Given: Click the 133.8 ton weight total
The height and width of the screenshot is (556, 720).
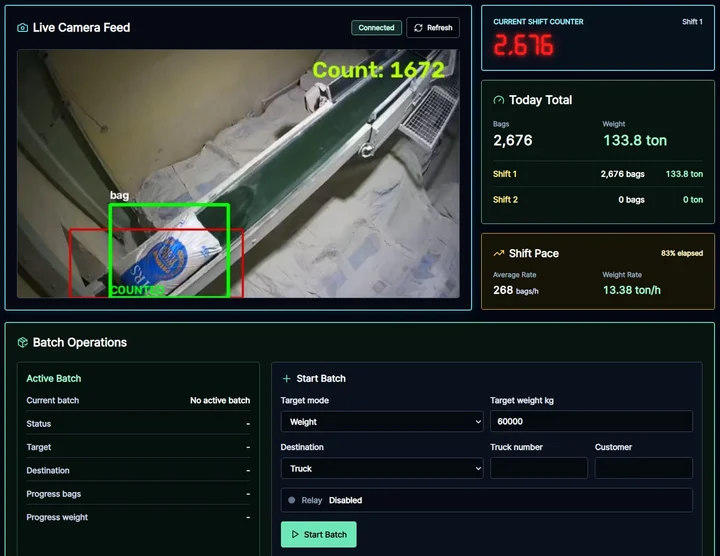Looking at the screenshot, I should 635,140.
